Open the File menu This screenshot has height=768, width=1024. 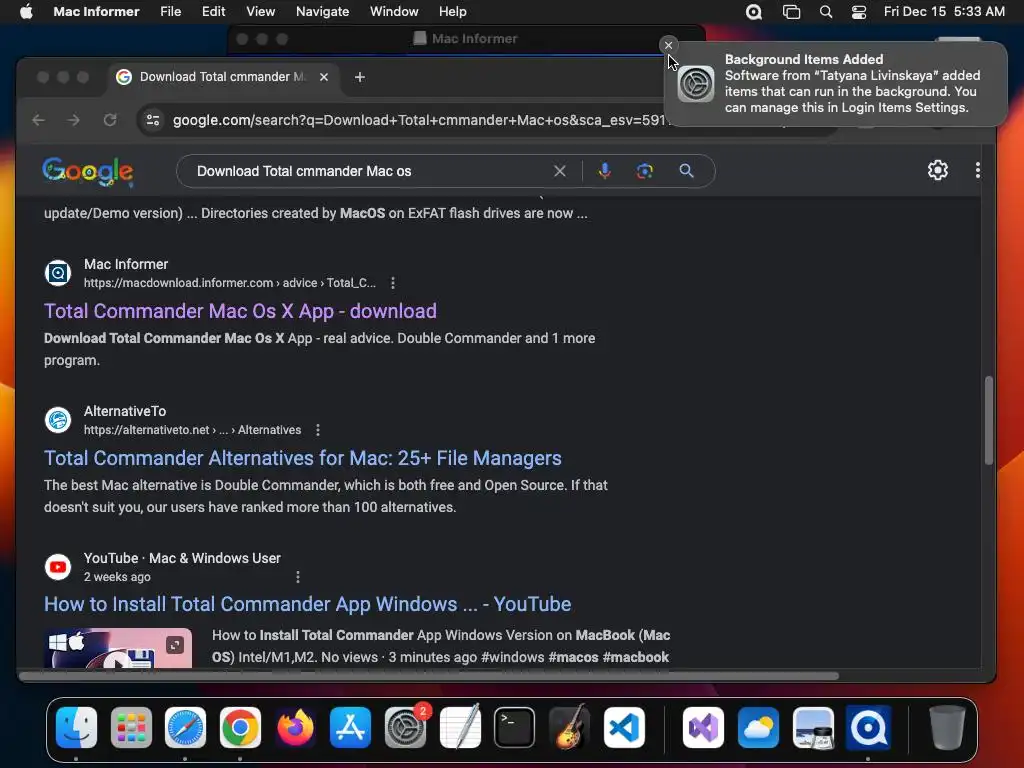click(170, 12)
